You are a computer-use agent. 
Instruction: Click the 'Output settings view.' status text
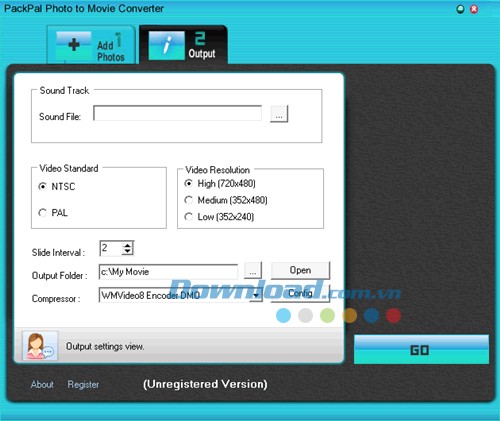(105, 347)
